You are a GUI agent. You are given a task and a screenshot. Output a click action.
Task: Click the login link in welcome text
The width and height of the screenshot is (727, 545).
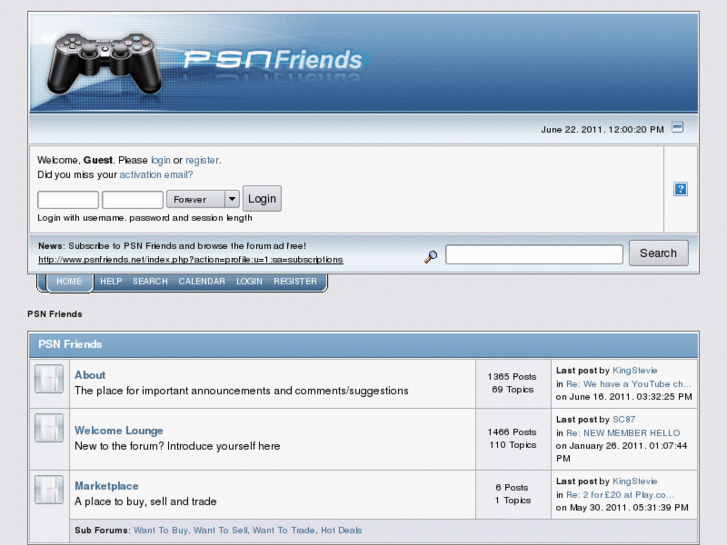(x=160, y=160)
